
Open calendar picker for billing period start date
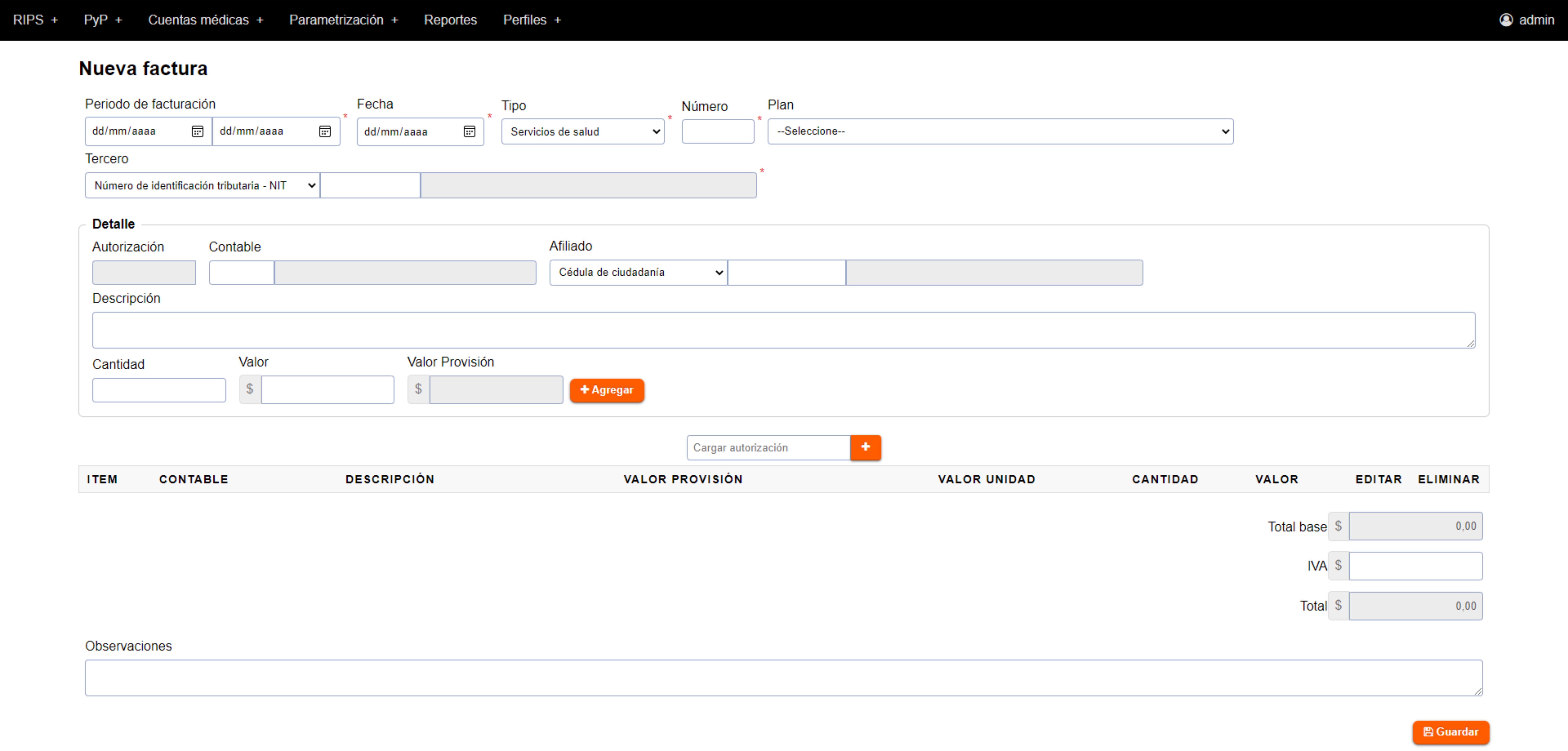point(197,132)
